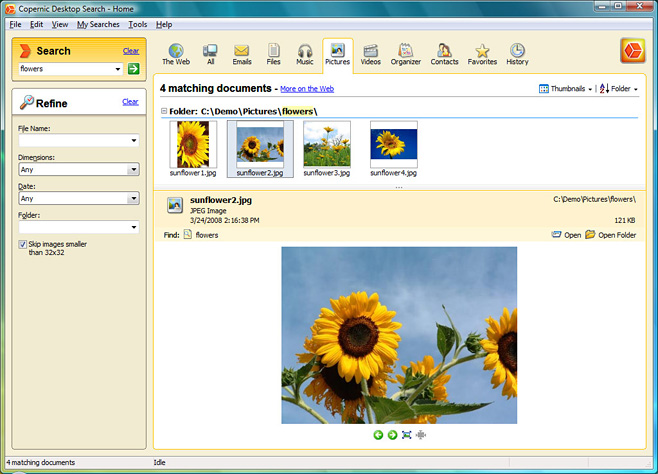Go to the Organizer category

click(x=405, y=55)
